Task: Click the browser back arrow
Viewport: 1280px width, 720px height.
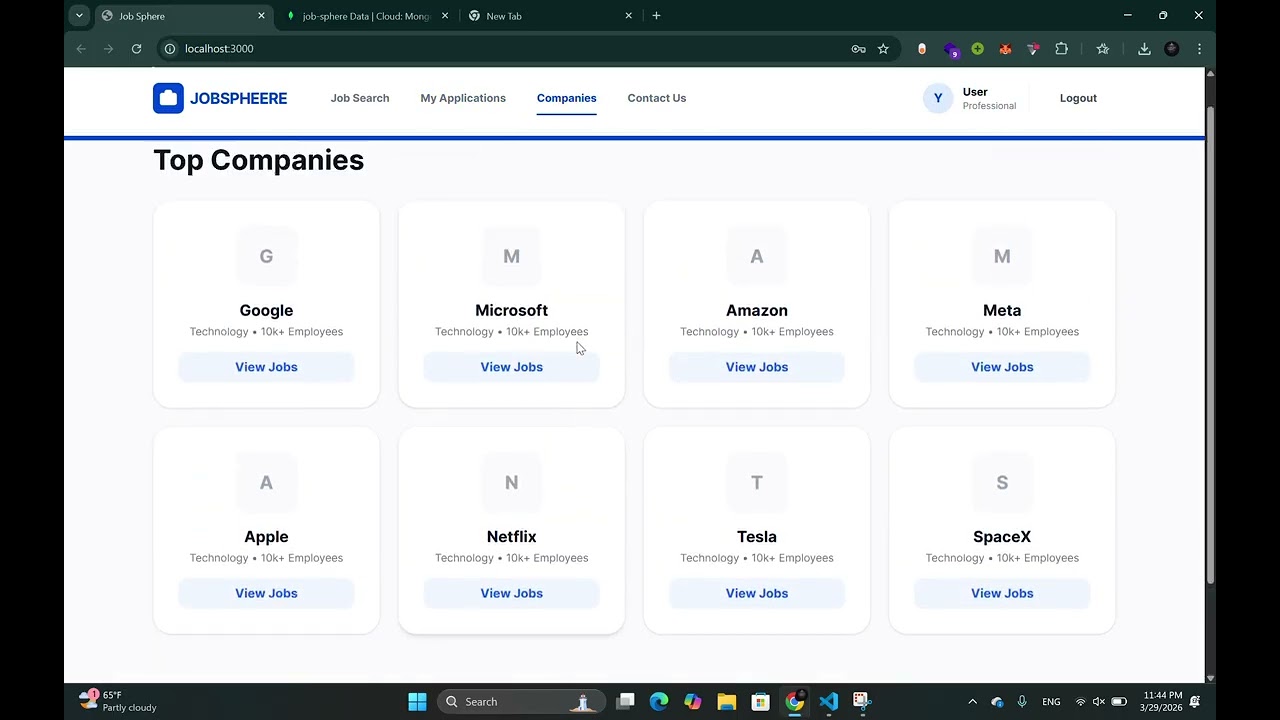Action: point(81,48)
